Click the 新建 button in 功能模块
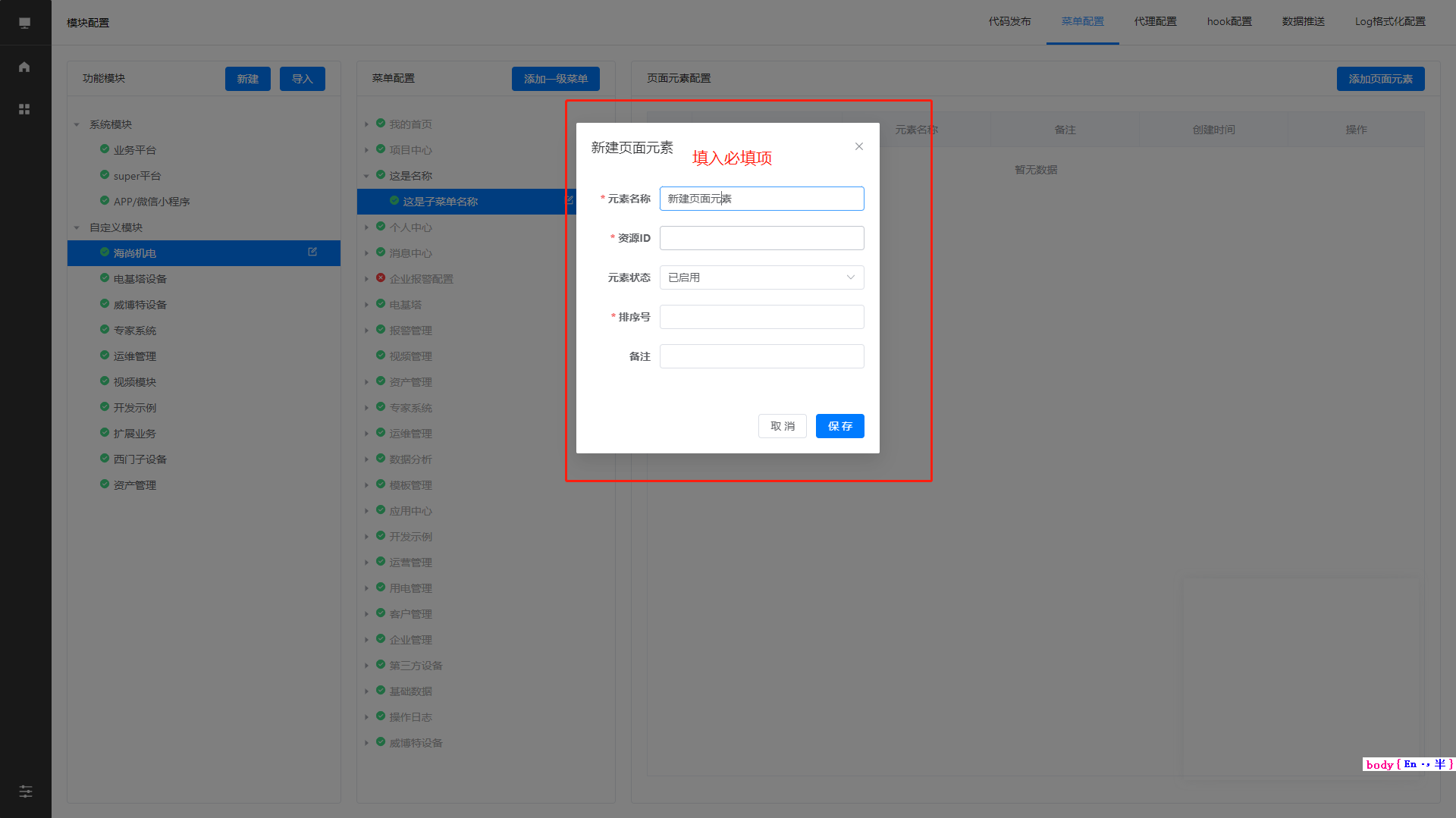The height and width of the screenshot is (818, 1456). click(x=248, y=79)
